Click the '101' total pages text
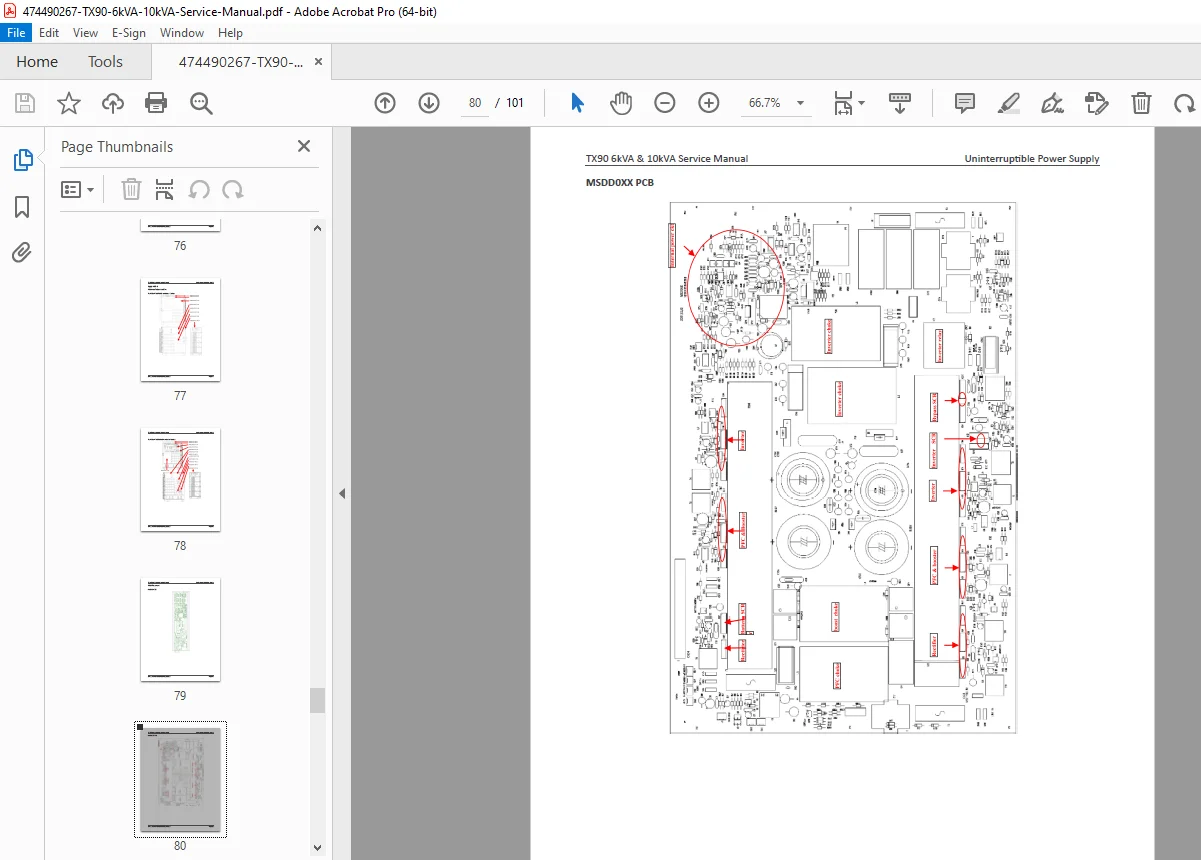 click(515, 103)
